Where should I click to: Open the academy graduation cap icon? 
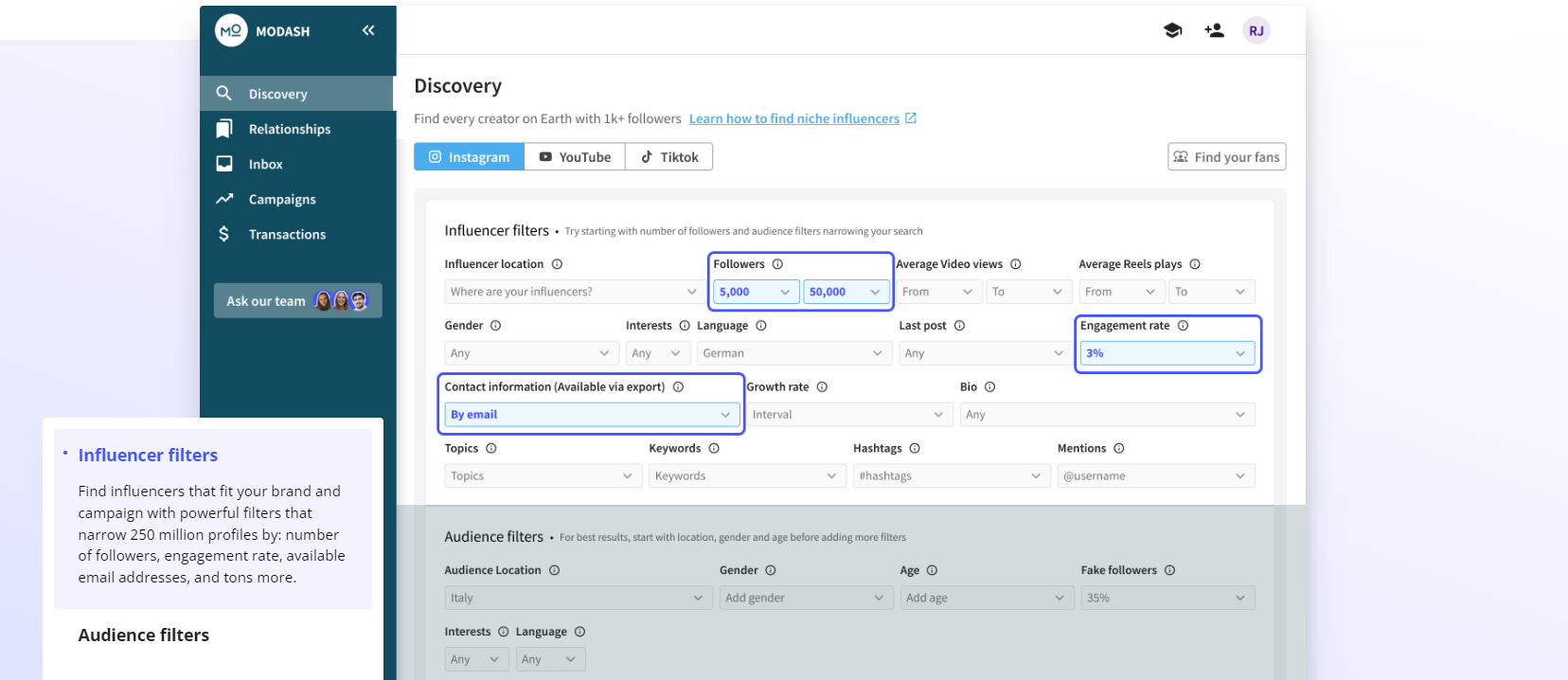1172,30
